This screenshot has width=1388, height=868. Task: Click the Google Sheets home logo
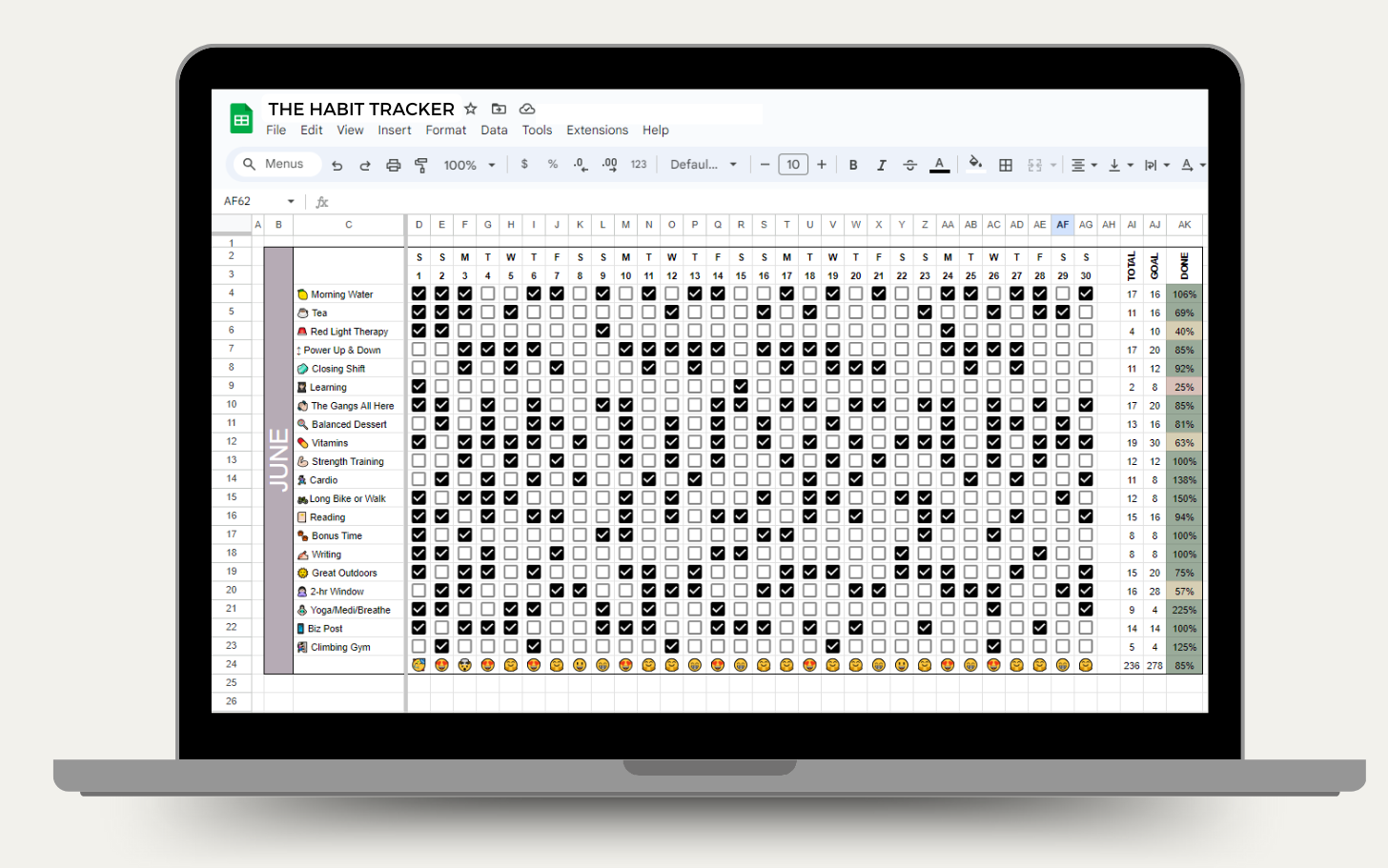(241, 119)
